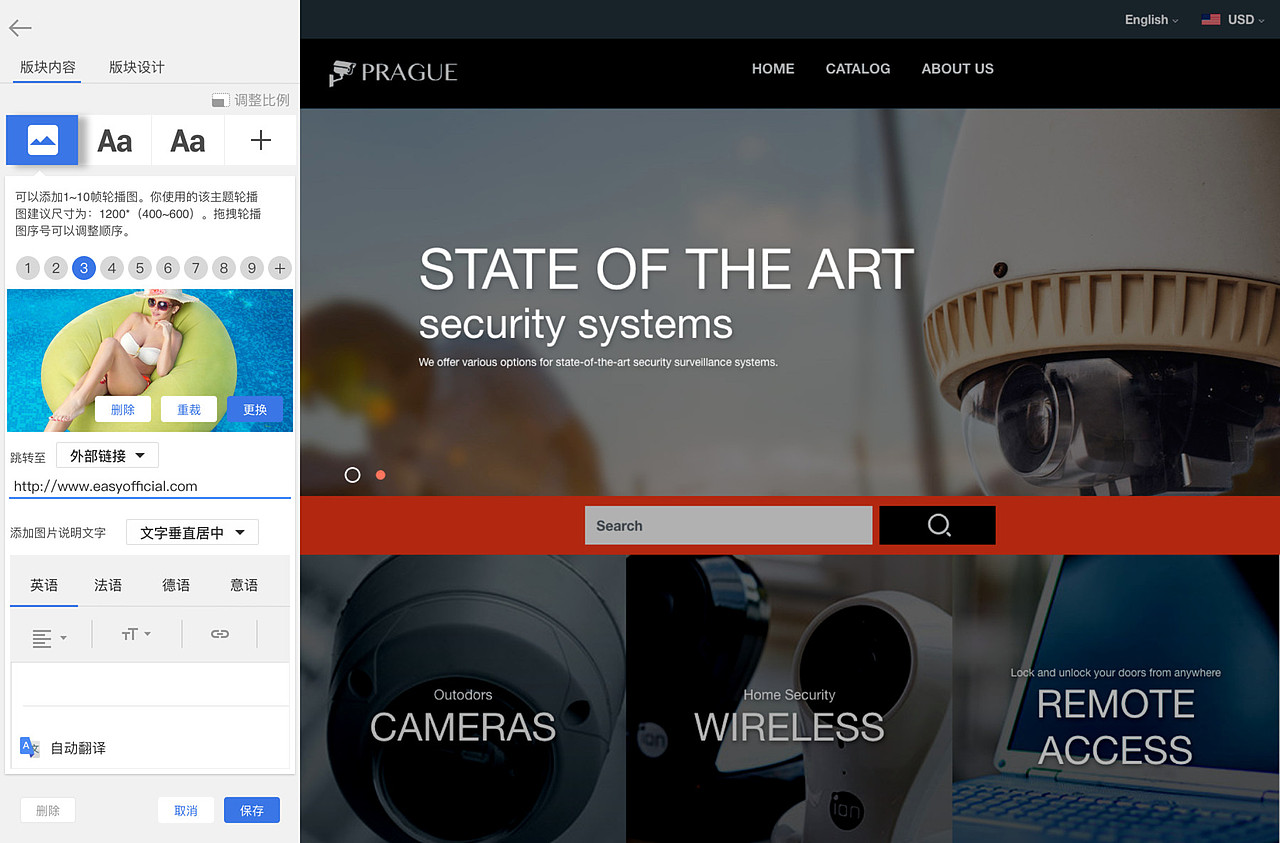Click the back arrow icon
The width and height of the screenshot is (1280, 843).
click(x=20, y=28)
